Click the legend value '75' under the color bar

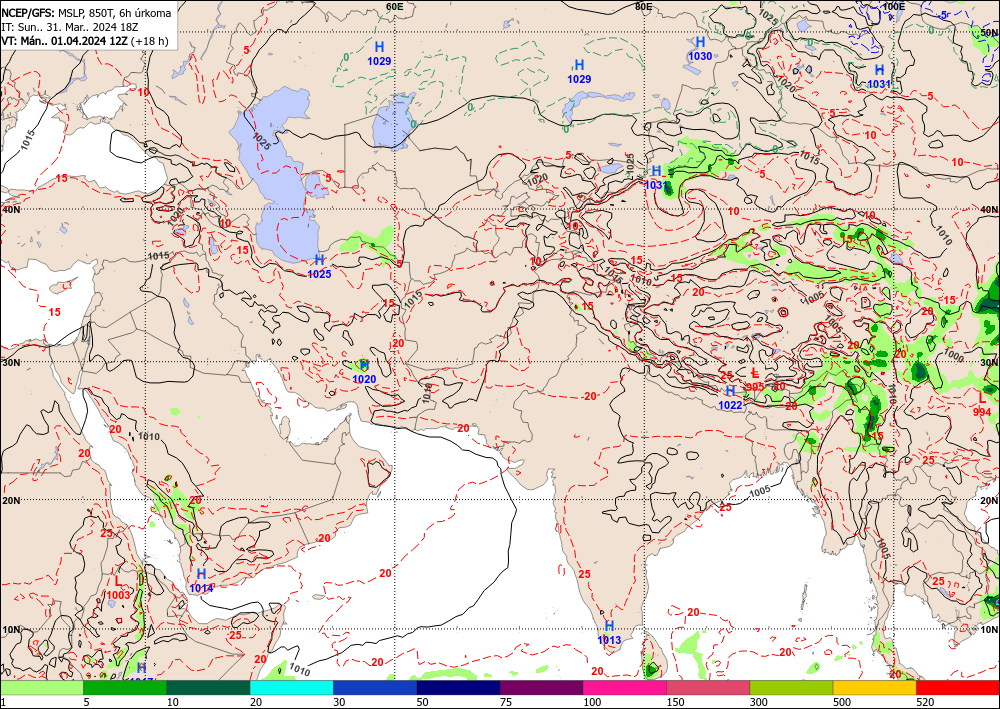point(506,702)
